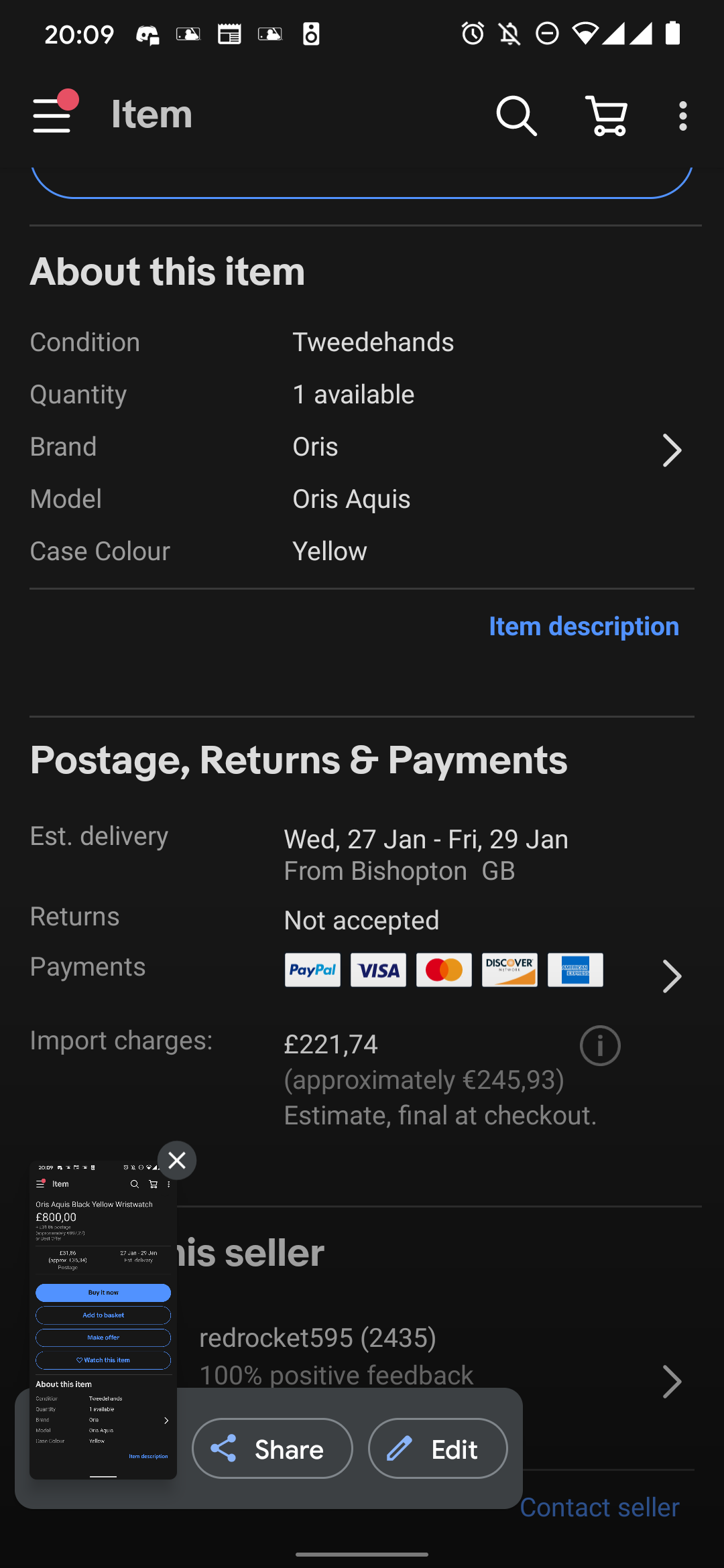The height and width of the screenshot is (1568, 724).
Task: Open the three-dot overflow menu
Action: (682, 116)
